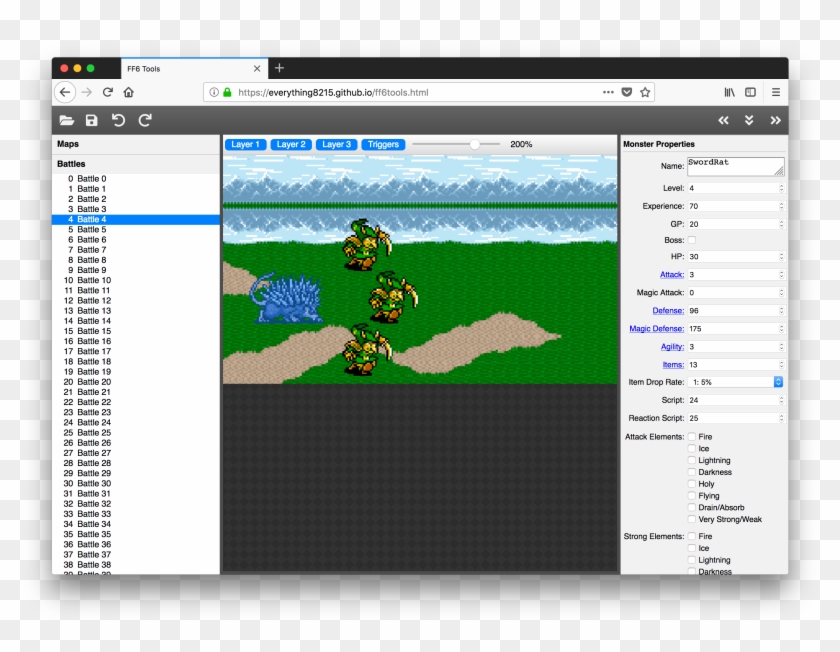The width and height of the screenshot is (840, 652).
Task: Select the Triggers tab
Action: [383, 144]
